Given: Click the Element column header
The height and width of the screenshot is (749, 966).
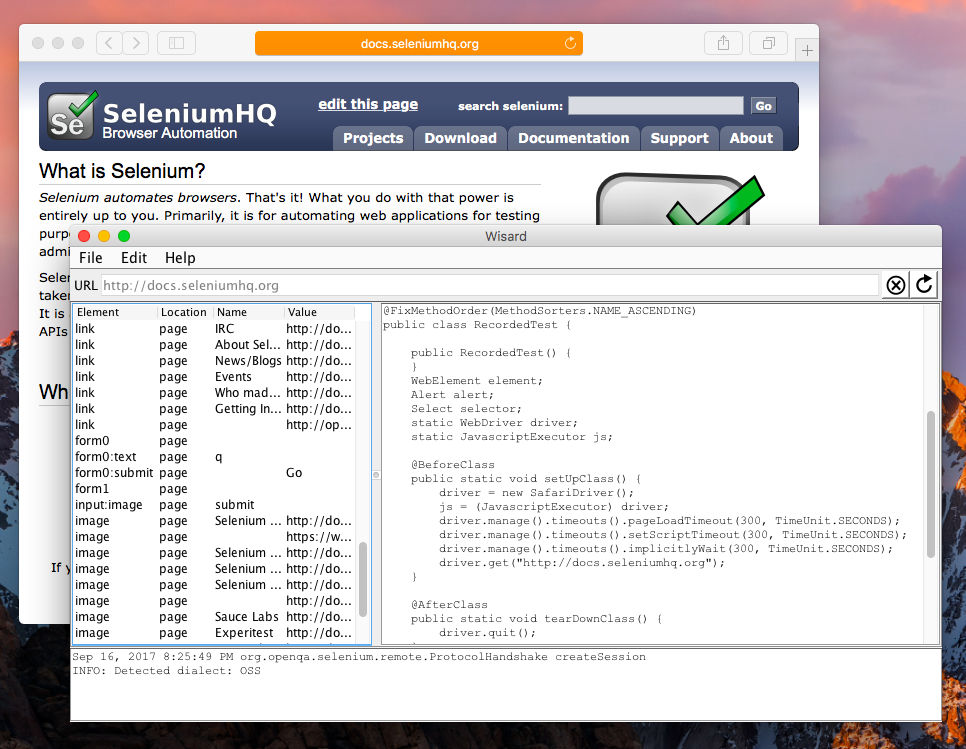Looking at the screenshot, I should pos(115,312).
